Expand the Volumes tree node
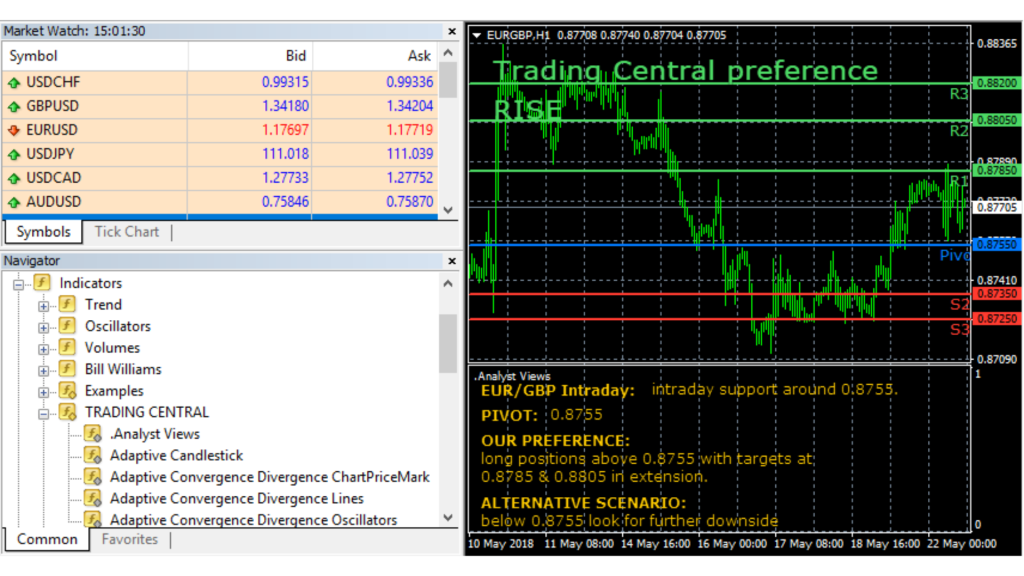This screenshot has height=576, width=1024. click(43, 349)
